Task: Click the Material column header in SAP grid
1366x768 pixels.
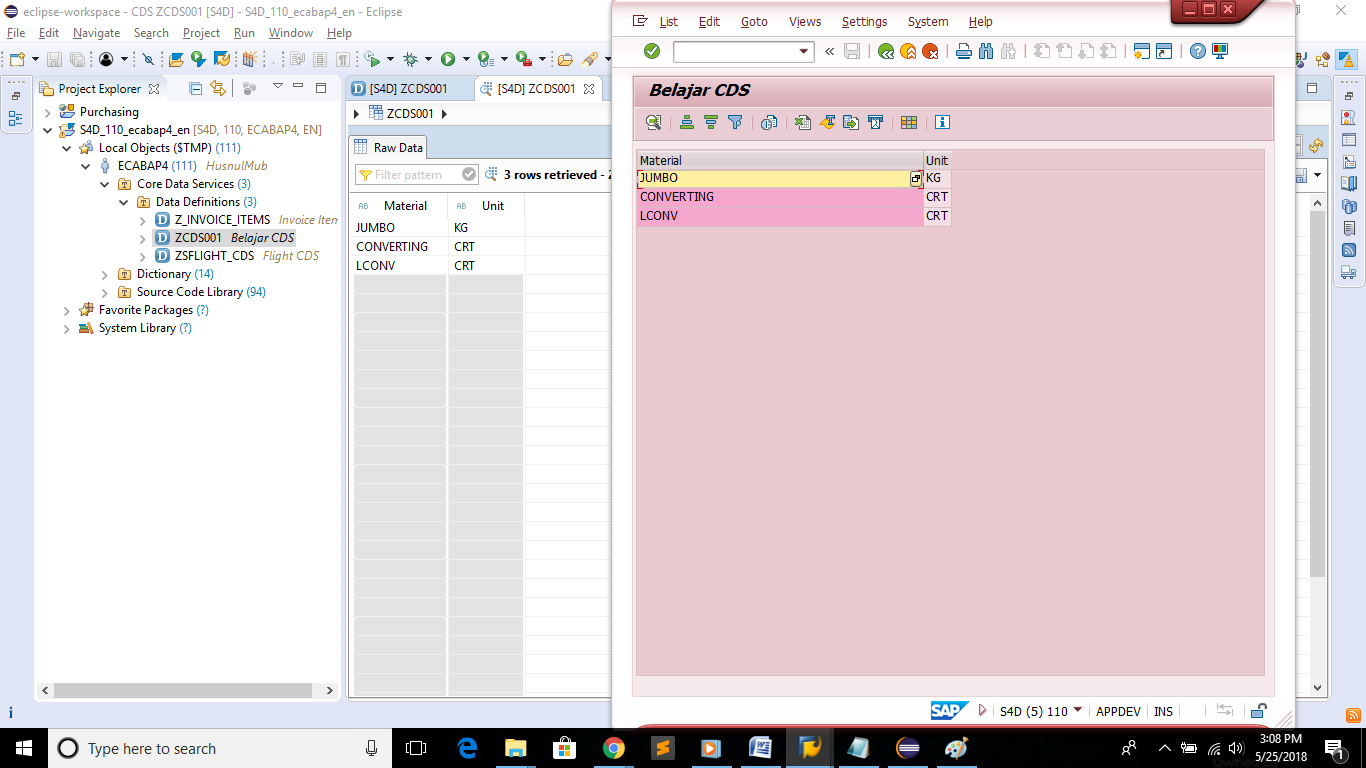Action: [780, 160]
